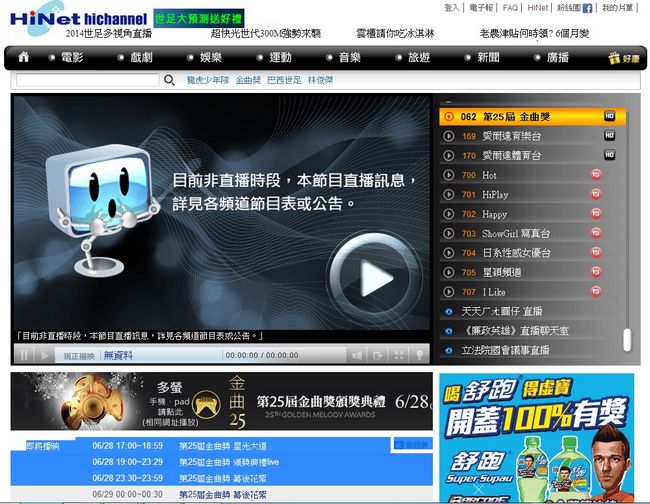
Task: Click the HiNet hichannel logo
Action: coord(79,18)
